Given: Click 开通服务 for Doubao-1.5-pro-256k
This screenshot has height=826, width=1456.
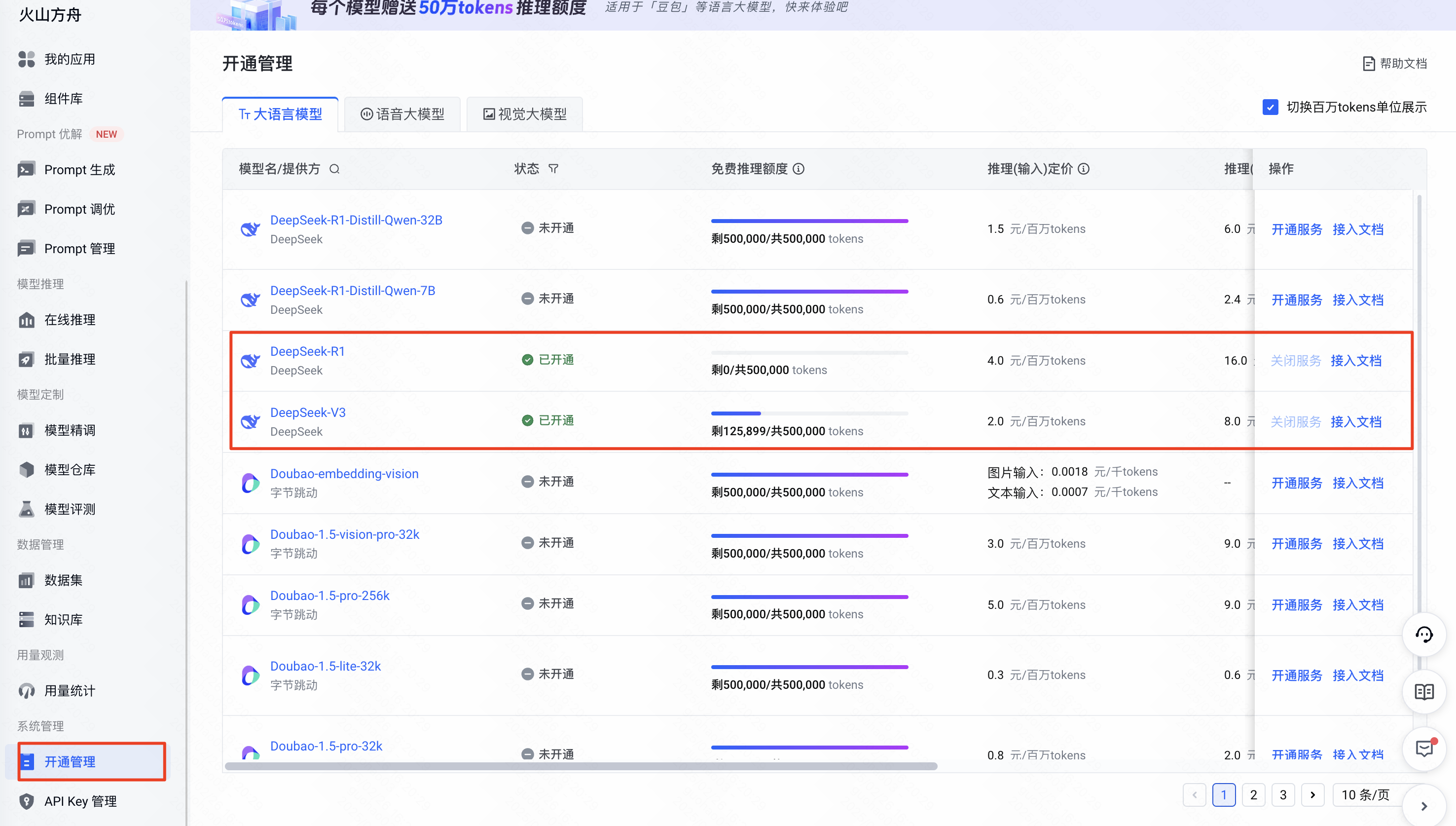Looking at the screenshot, I should click(x=1297, y=605).
